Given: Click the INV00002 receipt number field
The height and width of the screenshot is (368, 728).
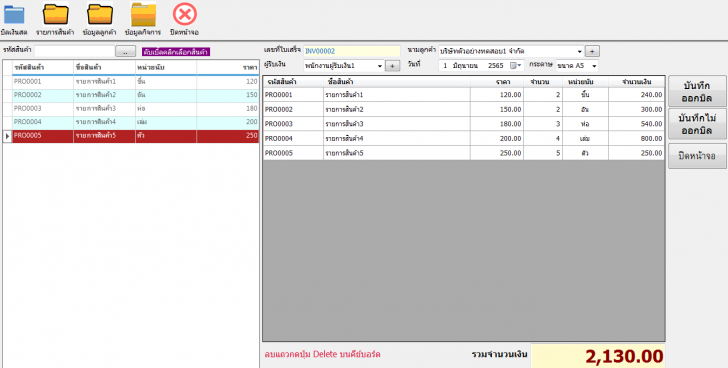Looking at the screenshot, I should point(351,51).
